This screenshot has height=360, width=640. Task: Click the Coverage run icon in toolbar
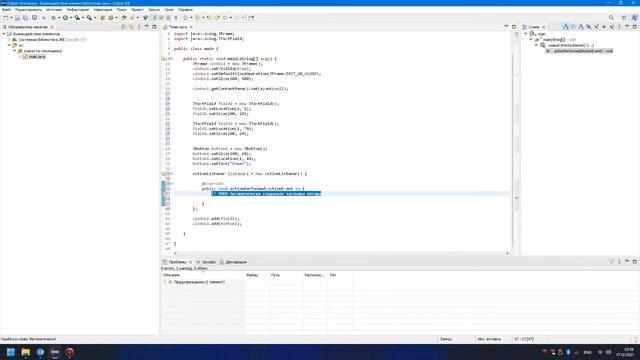point(77,18)
